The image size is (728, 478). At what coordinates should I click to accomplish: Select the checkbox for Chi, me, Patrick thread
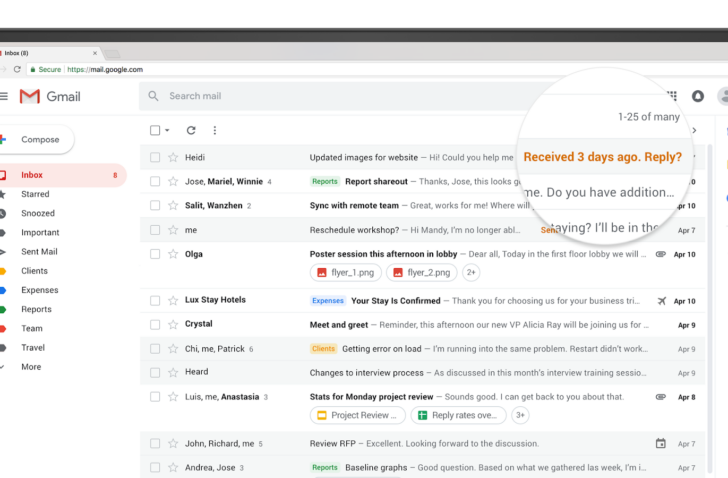155,349
